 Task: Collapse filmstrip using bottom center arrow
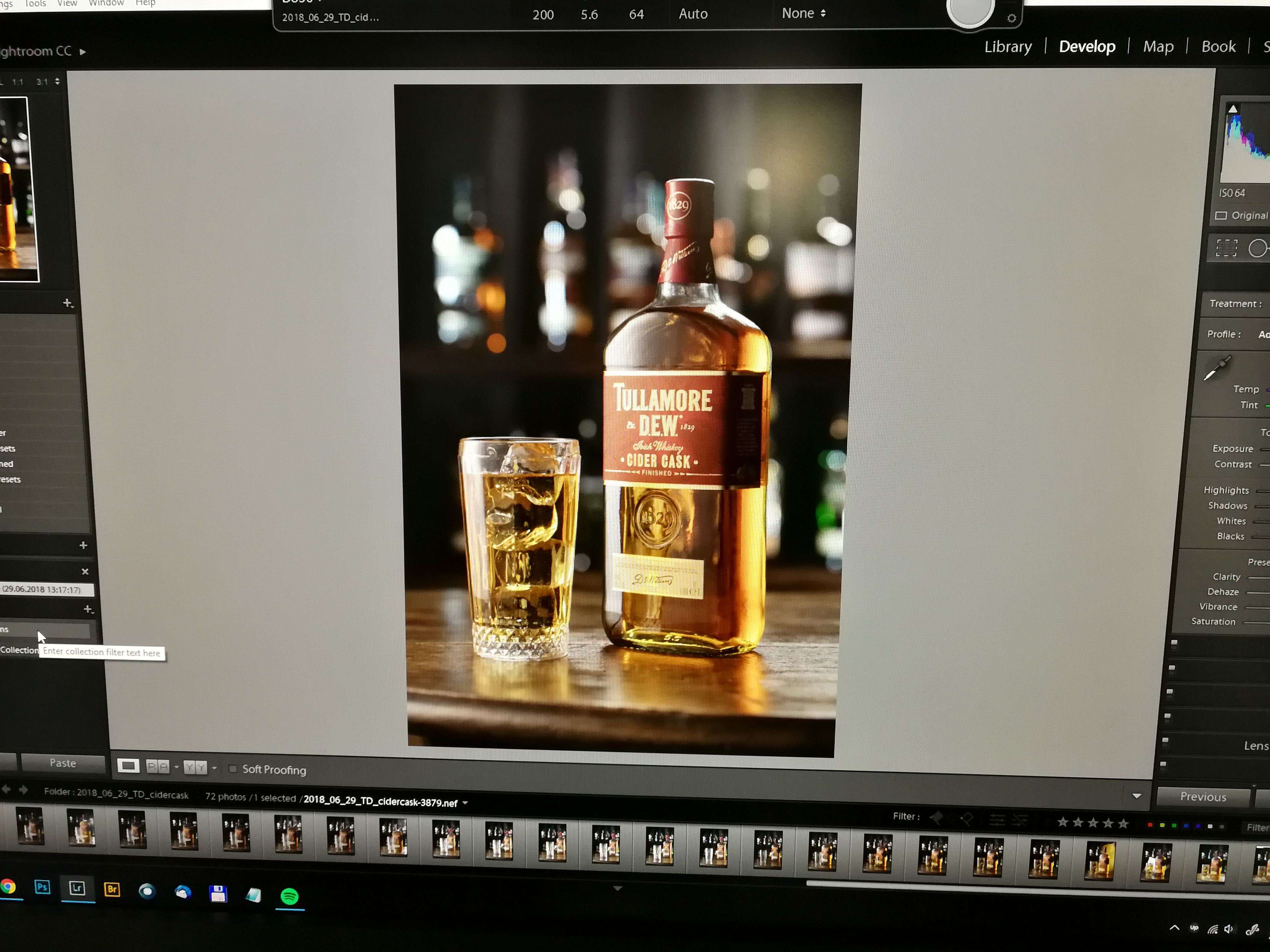[x=617, y=888]
